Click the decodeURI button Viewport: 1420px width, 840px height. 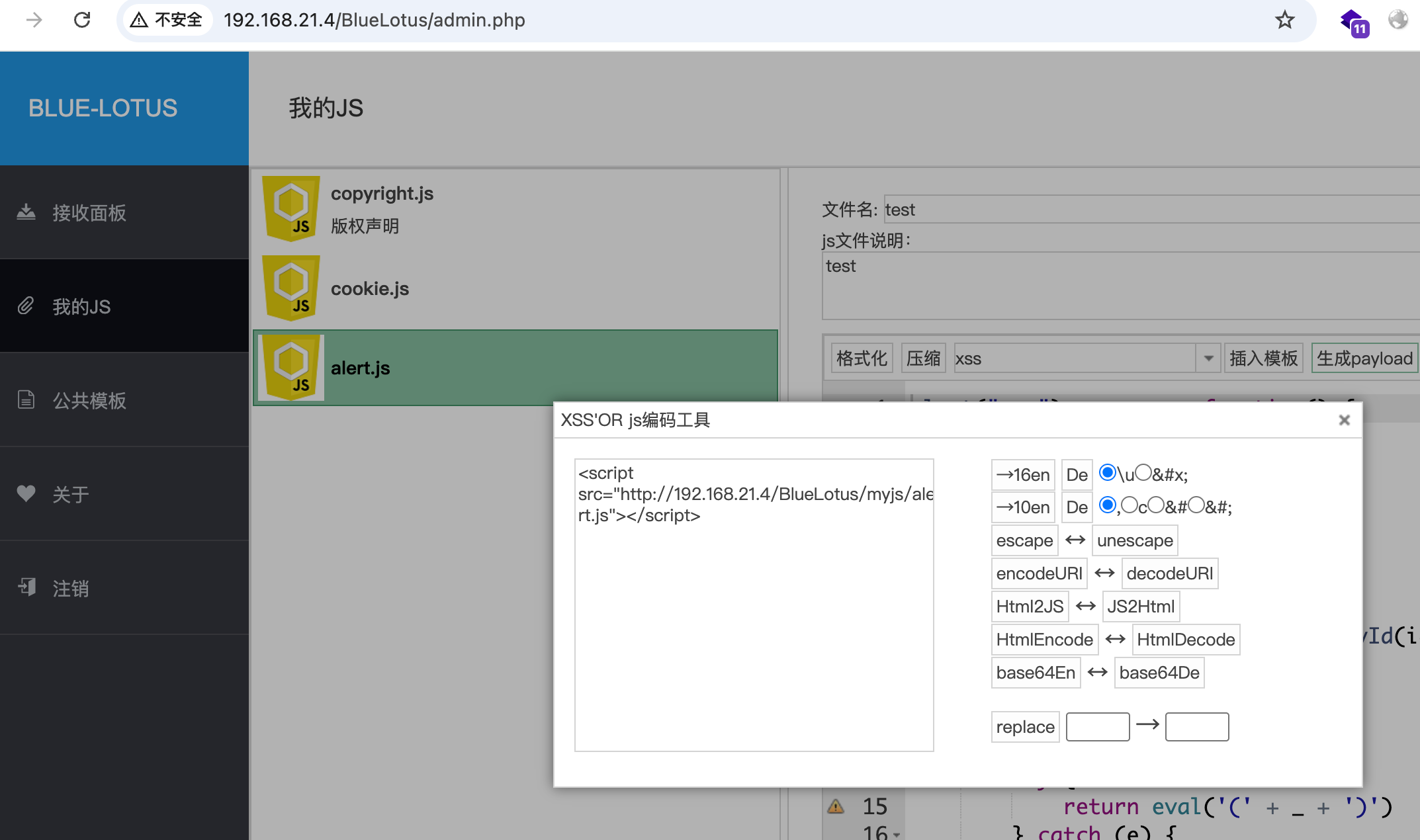pos(1169,573)
